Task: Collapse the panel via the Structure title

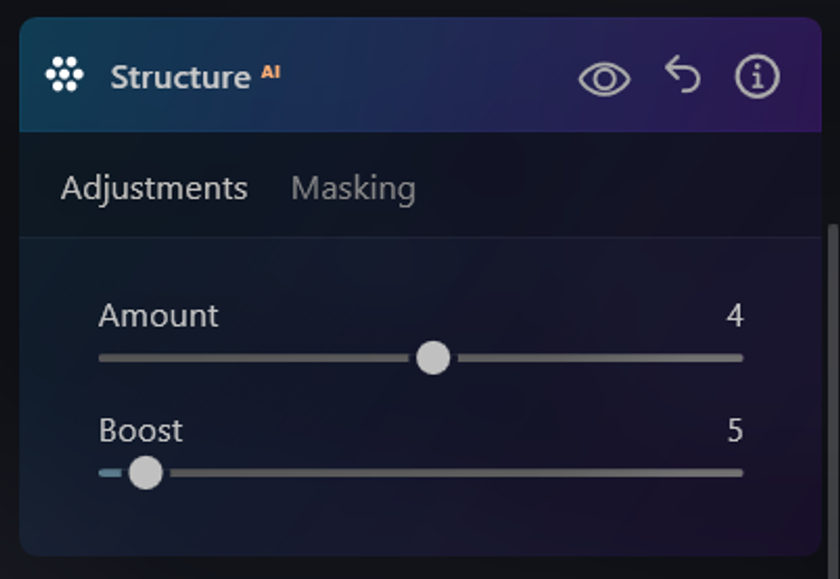Action: (181, 77)
